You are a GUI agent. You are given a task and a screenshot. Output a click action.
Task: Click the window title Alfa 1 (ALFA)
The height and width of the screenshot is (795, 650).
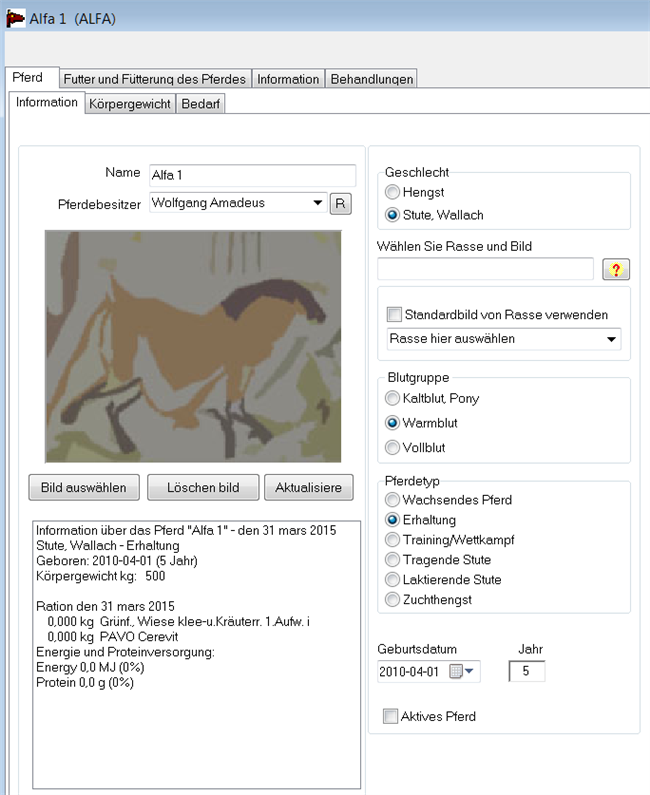(x=73, y=19)
